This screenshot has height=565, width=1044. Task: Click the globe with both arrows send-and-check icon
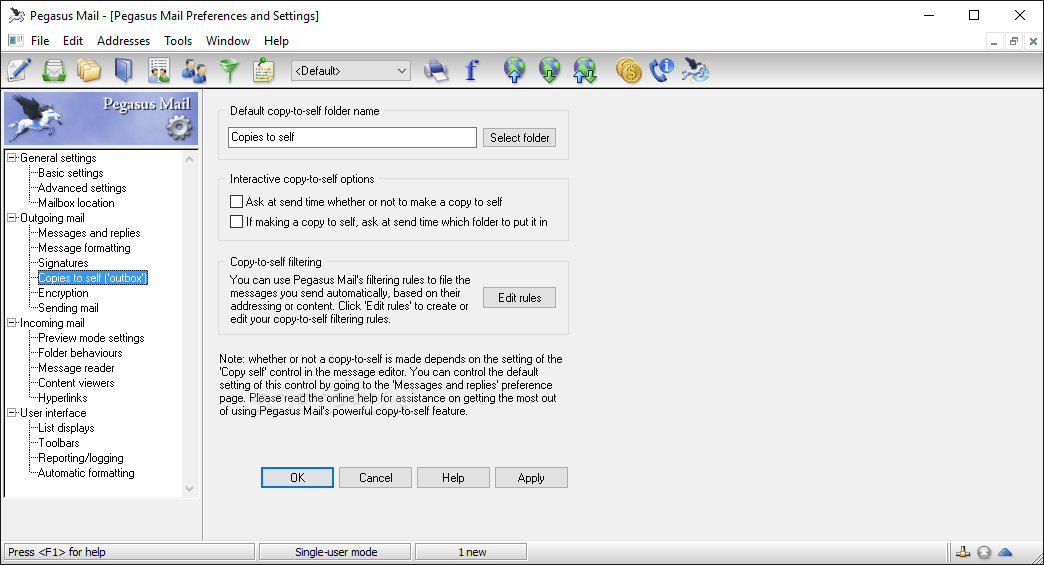pos(585,70)
